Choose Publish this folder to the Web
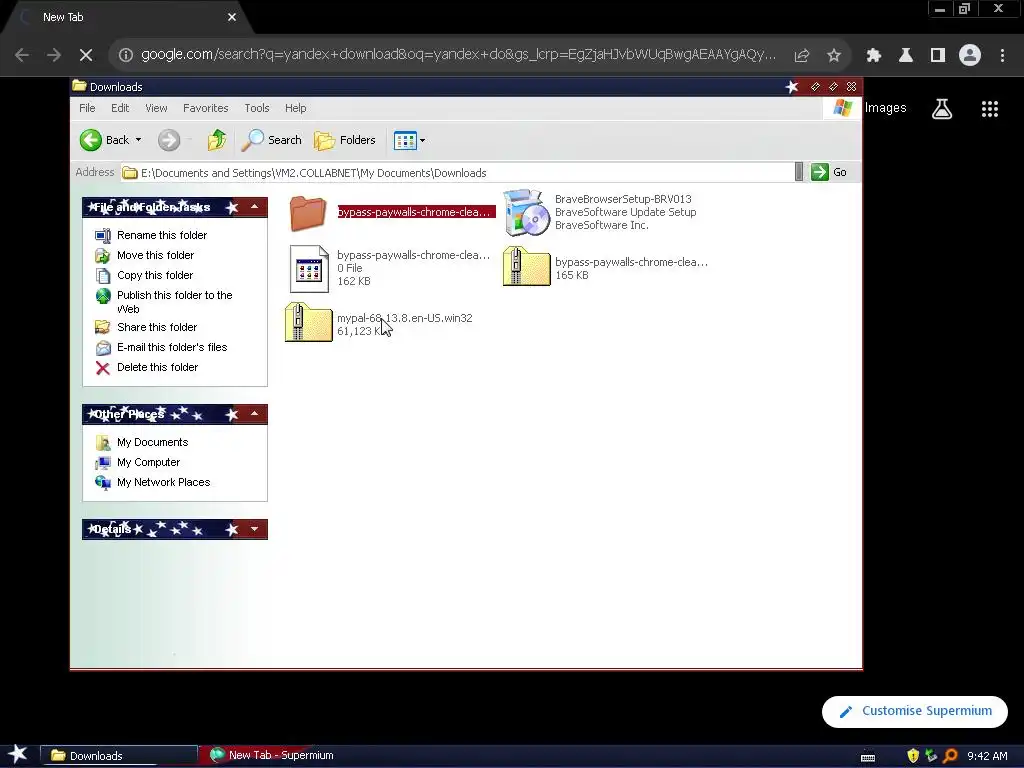Image resolution: width=1024 pixels, height=768 pixels. [x=174, y=302]
